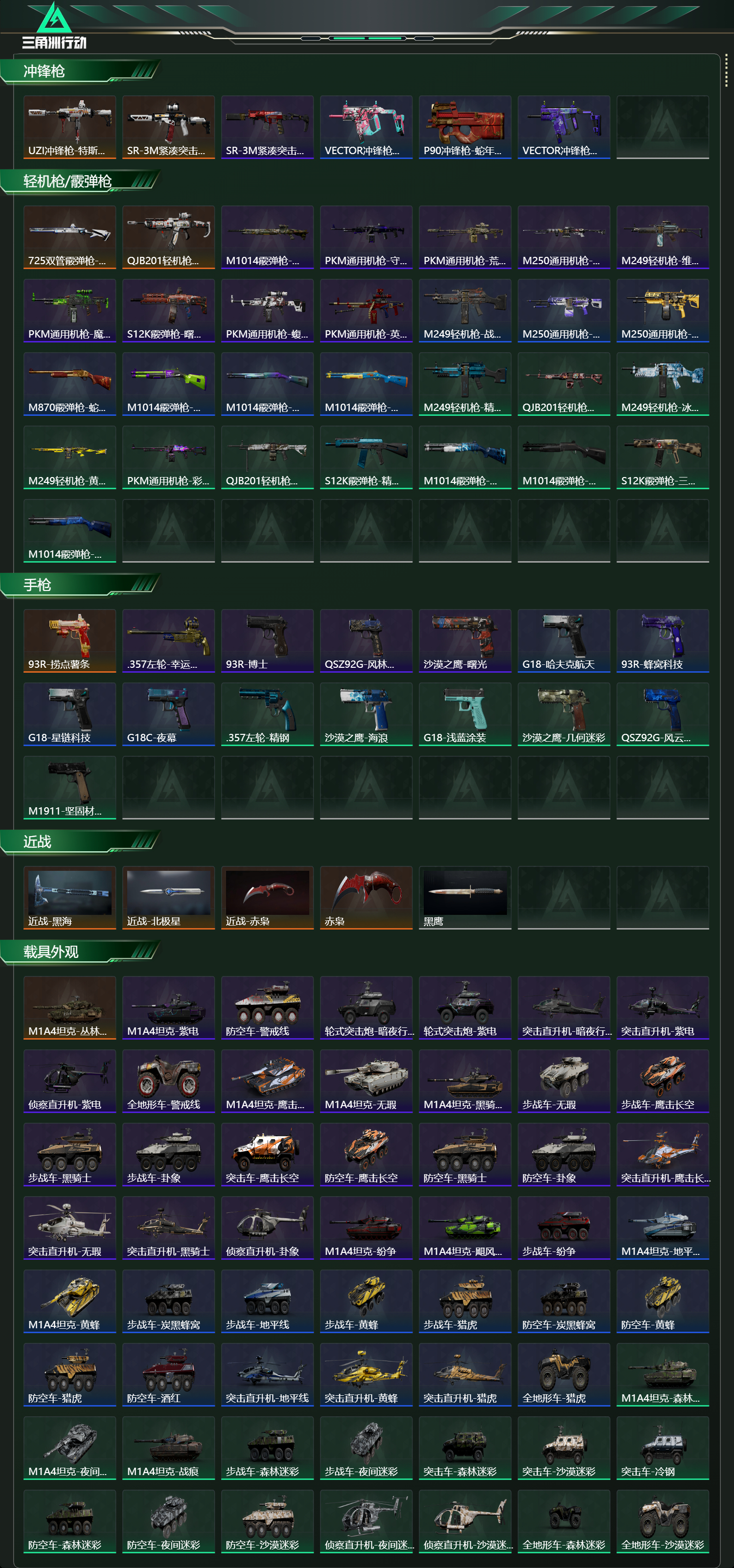Select the 近战-北极星 melee skin
Screen dimensions: 734x1568
(169, 898)
